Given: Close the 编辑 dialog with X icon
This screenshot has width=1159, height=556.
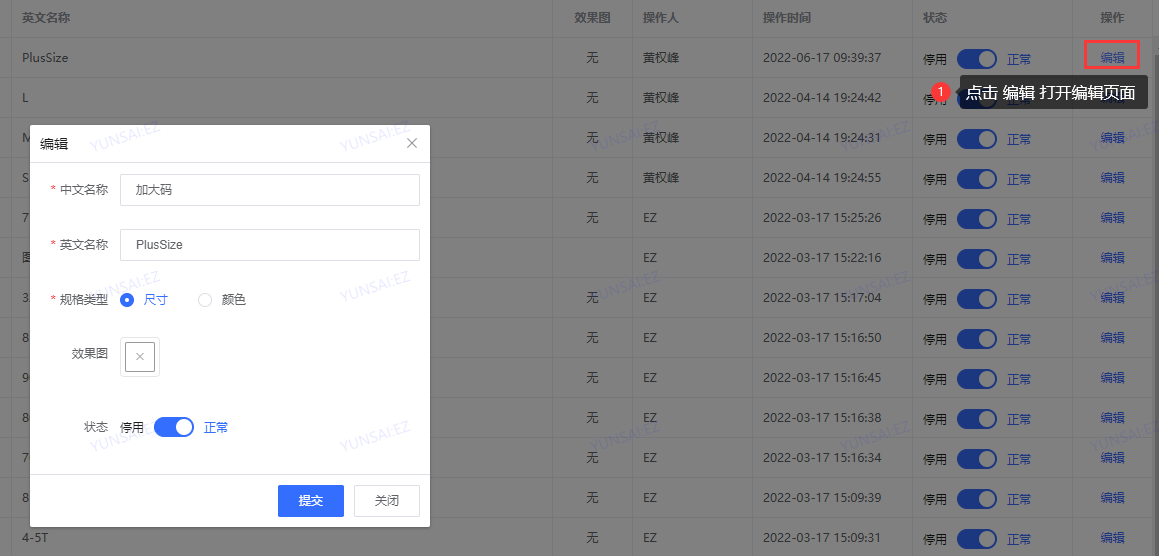Looking at the screenshot, I should (x=412, y=143).
